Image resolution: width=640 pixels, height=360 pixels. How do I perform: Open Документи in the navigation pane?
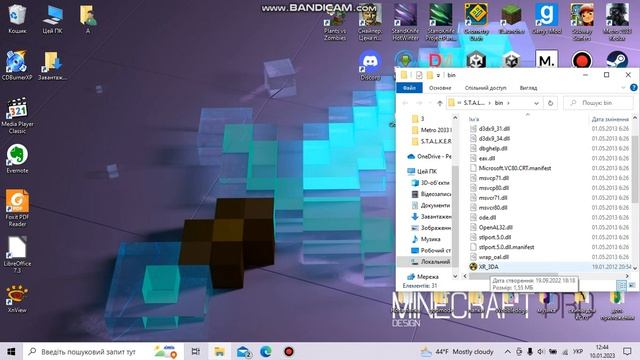tap(431, 205)
